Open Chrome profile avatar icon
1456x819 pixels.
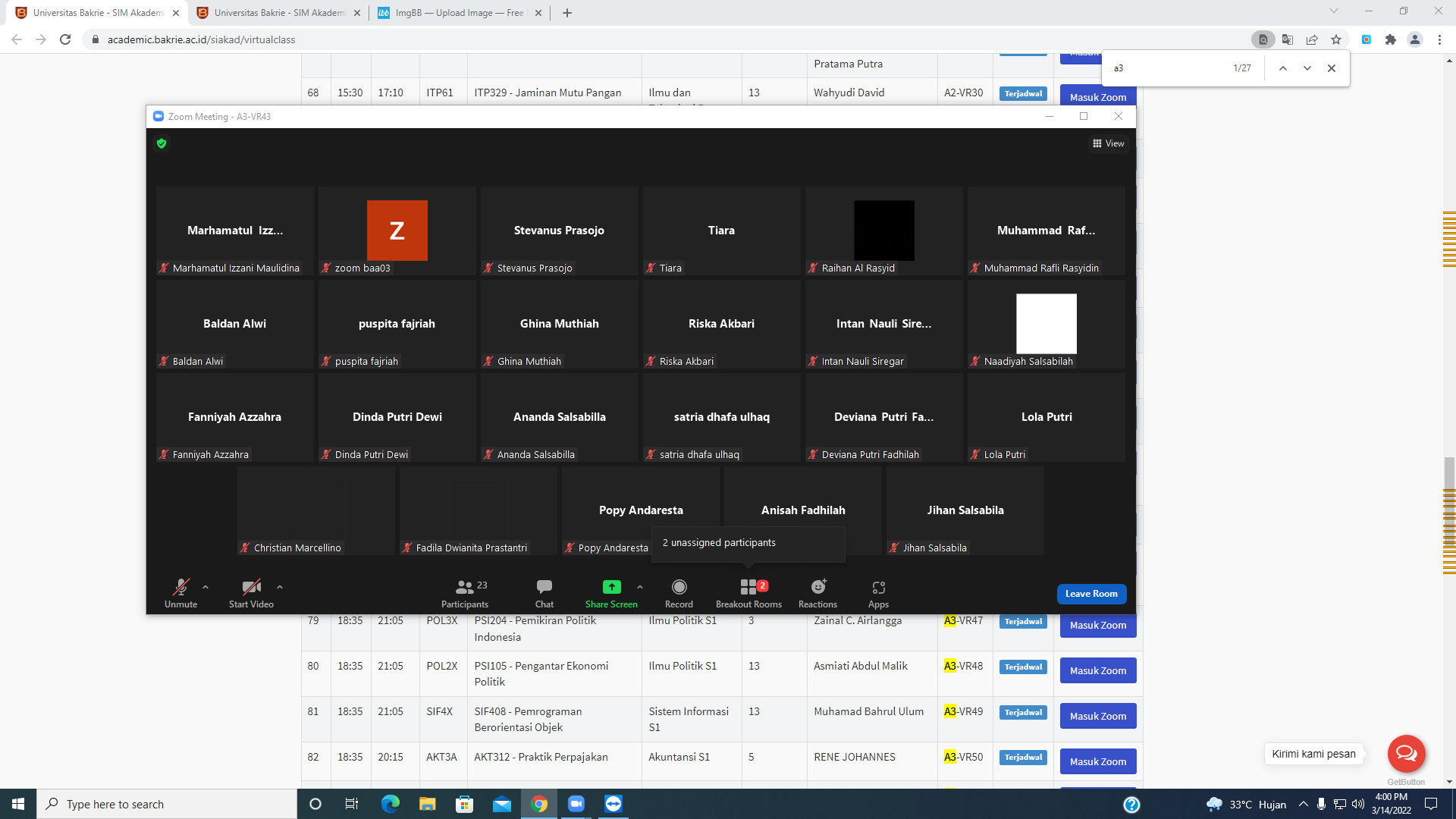point(1415,39)
